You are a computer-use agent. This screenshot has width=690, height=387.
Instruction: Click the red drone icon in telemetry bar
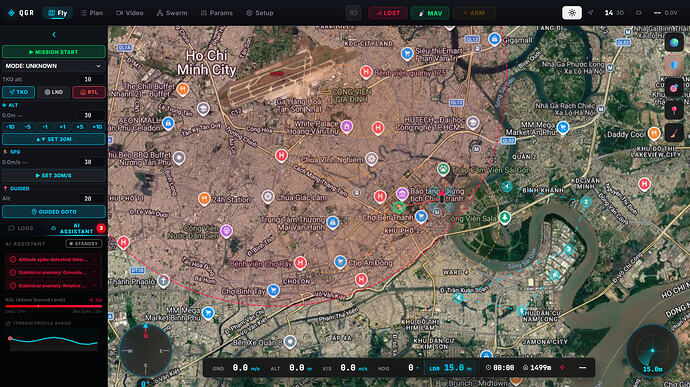pos(562,367)
